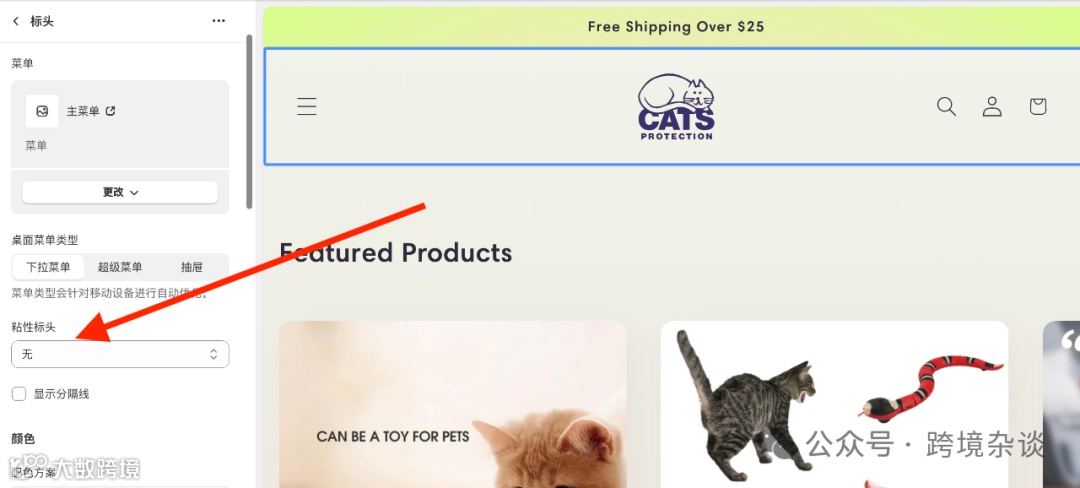The image size is (1080, 488).
Task: Select the 超级菜单 menu type
Action: pyautogui.click(x=120, y=267)
